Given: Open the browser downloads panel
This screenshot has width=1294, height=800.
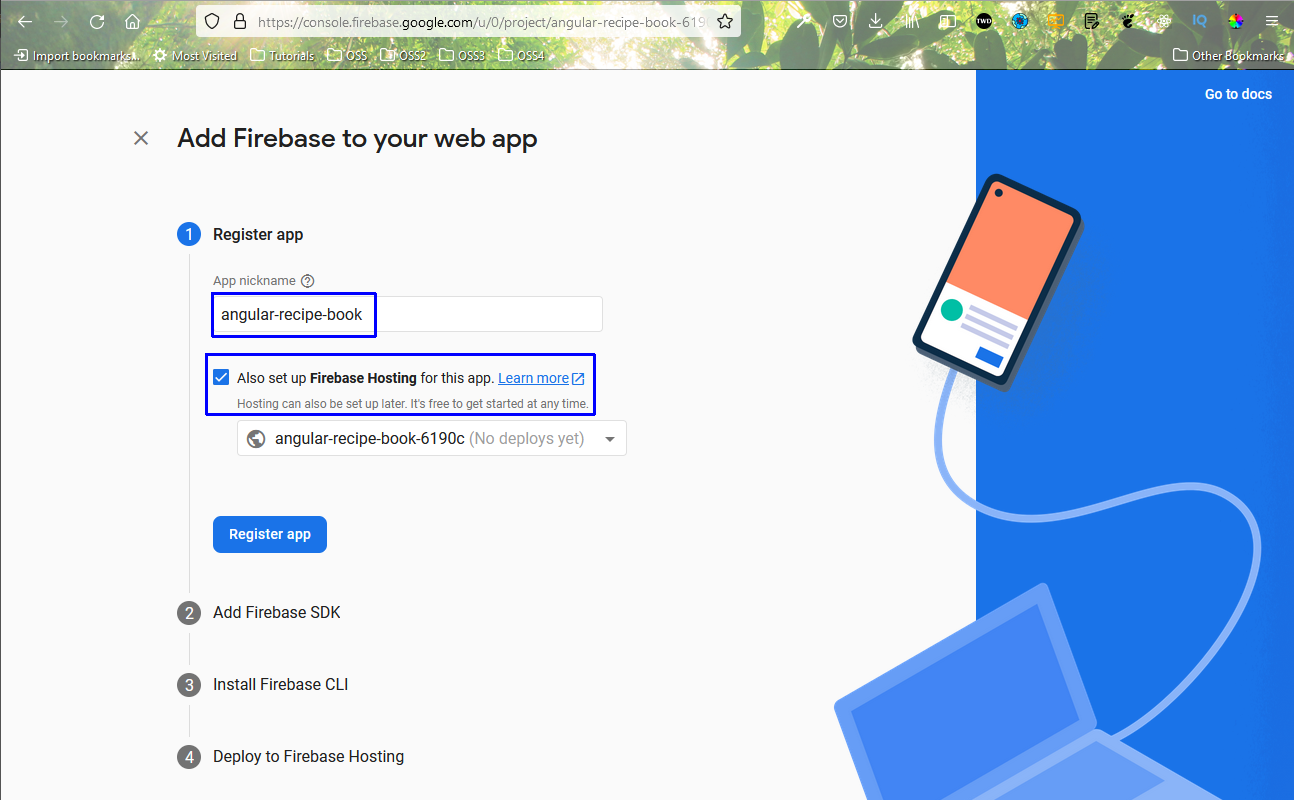Looking at the screenshot, I should (876, 21).
